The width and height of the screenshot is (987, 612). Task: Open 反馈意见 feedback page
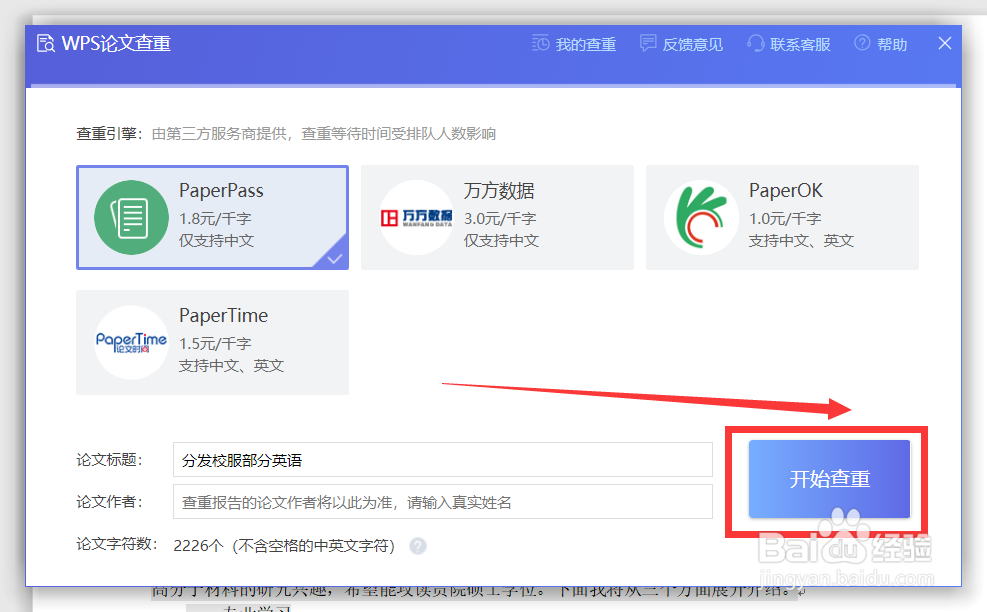pos(691,44)
